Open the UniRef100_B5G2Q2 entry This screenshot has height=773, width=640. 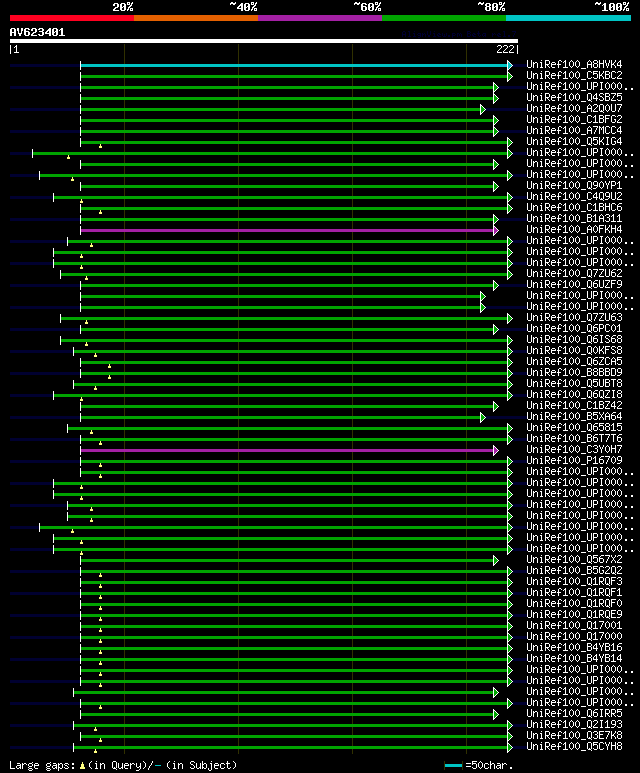click(574, 570)
